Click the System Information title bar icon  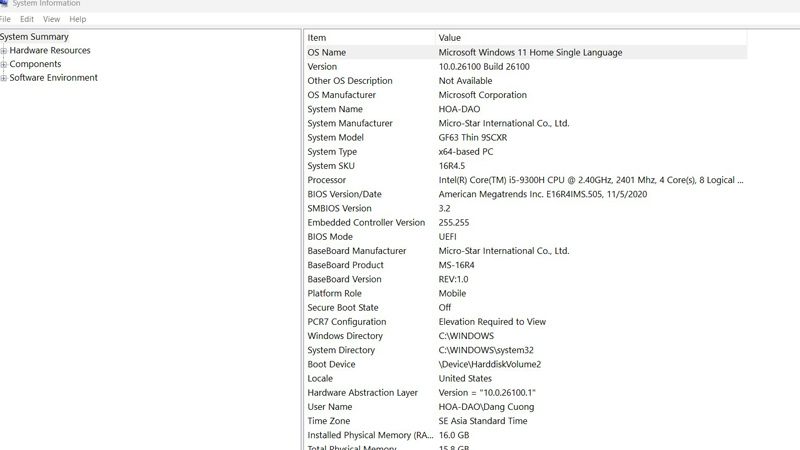click(x=4, y=3)
